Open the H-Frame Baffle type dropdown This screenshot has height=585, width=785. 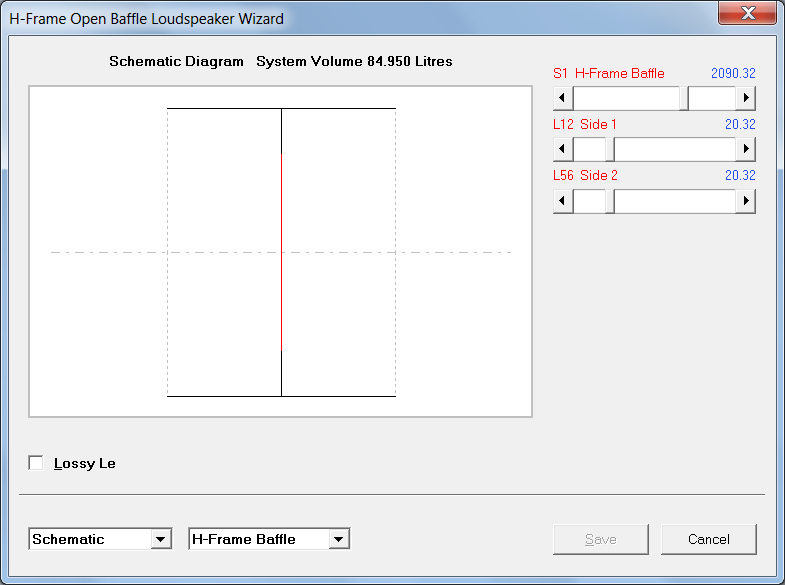coord(339,539)
